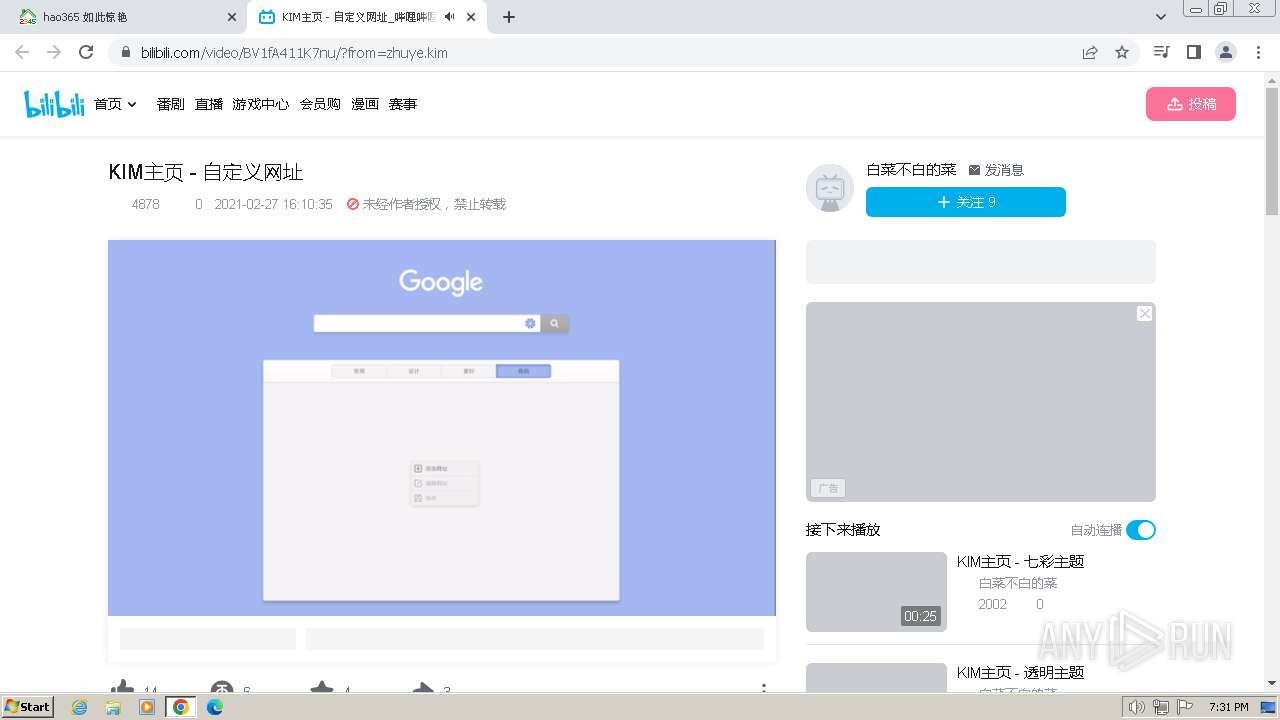Open 会员购 navigation link
The width and height of the screenshot is (1280, 720).
click(320, 104)
